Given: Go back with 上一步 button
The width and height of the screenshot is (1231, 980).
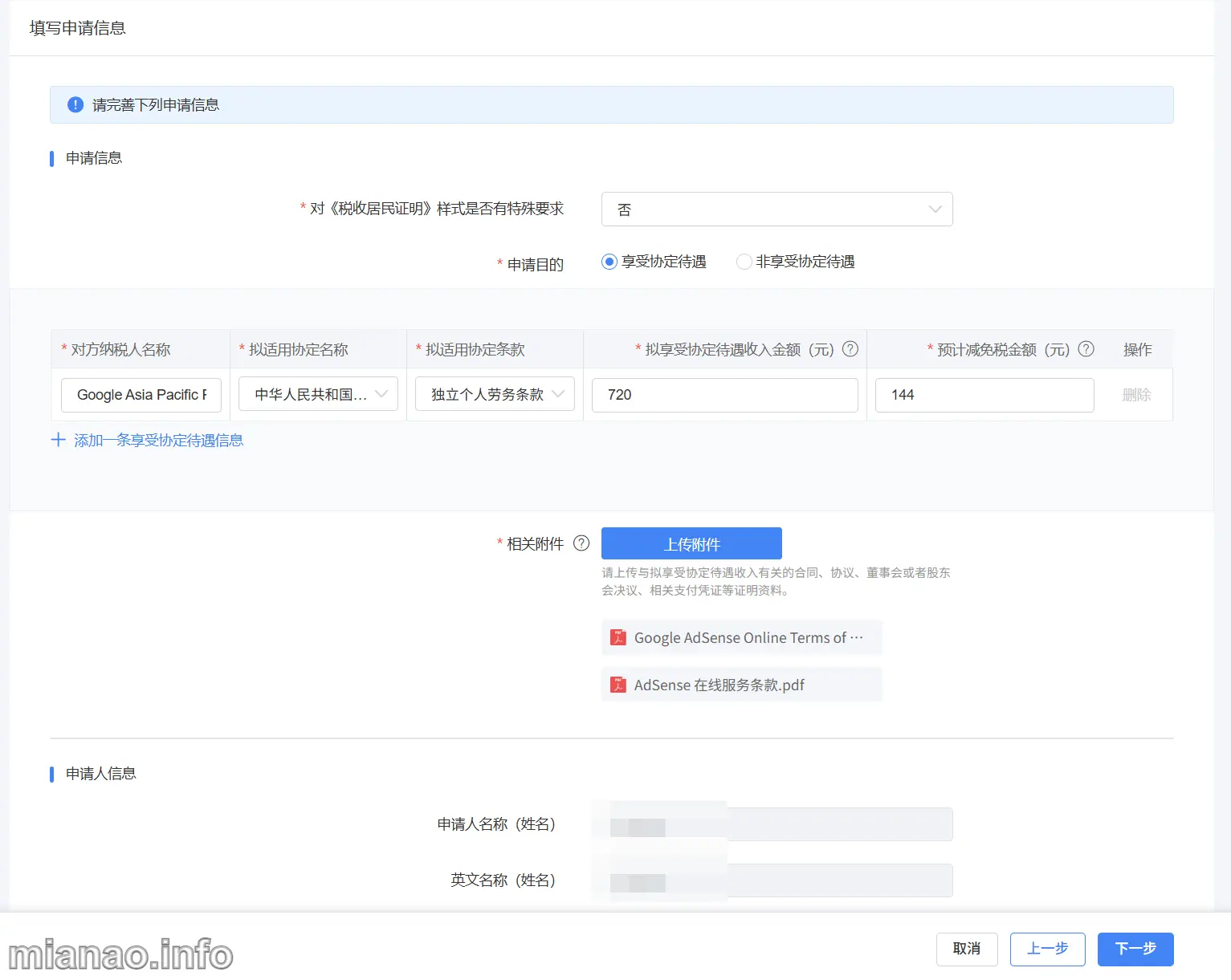Looking at the screenshot, I should pyautogui.click(x=1047, y=949).
